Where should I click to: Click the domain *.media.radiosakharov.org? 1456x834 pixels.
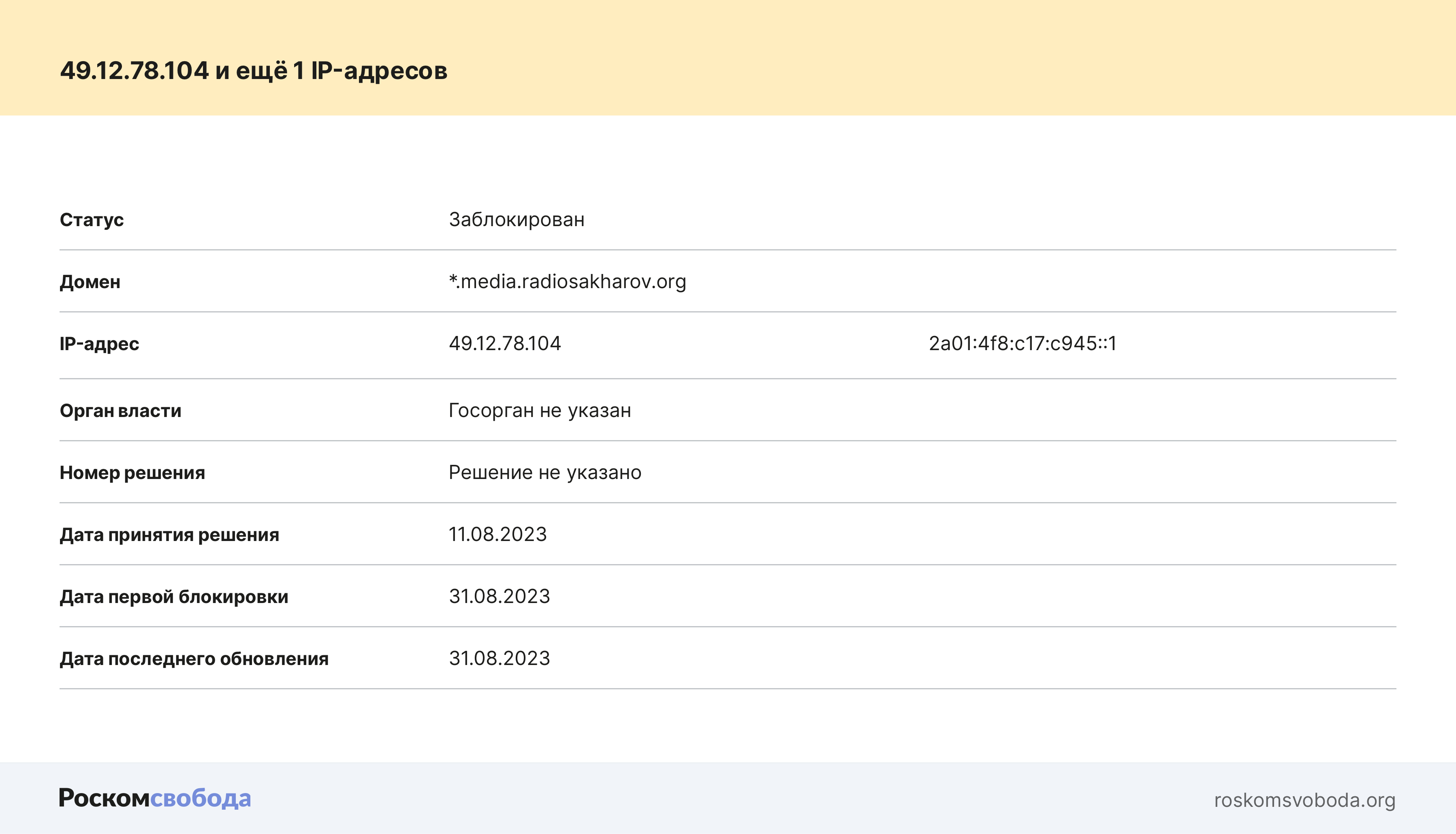click(567, 281)
